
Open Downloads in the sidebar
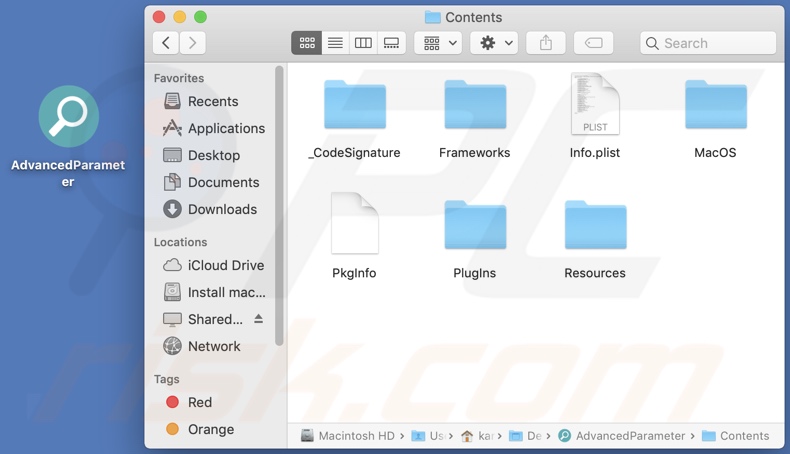(x=210, y=209)
